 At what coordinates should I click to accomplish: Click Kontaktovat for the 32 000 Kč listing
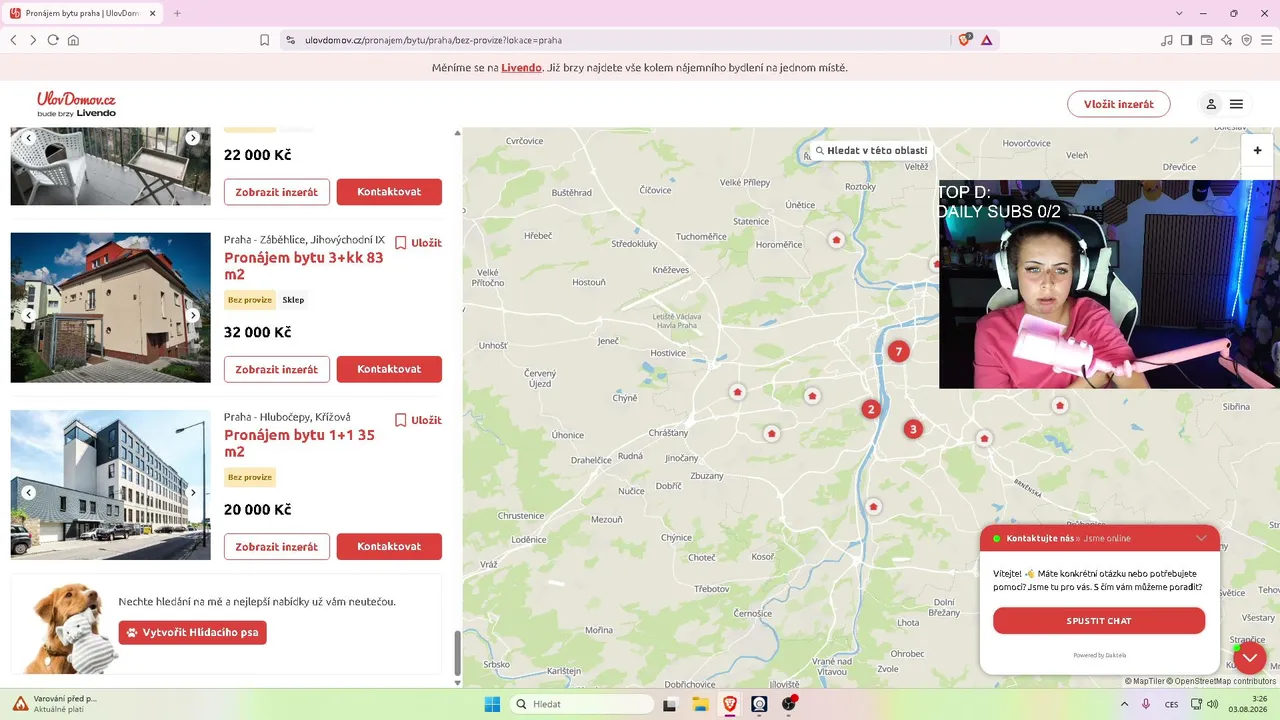(x=389, y=369)
